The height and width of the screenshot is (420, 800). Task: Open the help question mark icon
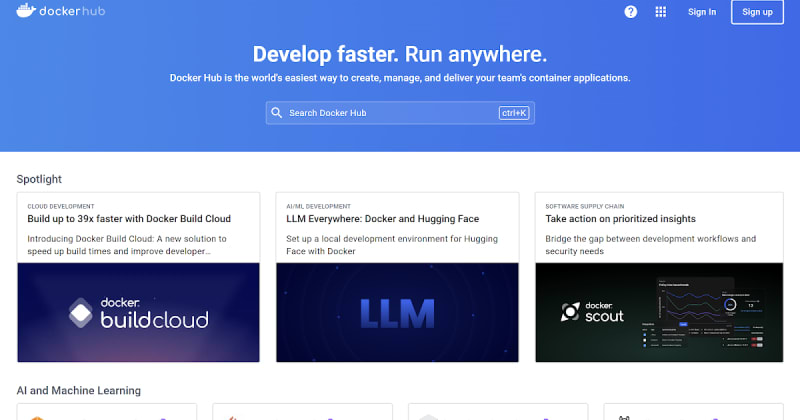[631, 12]
